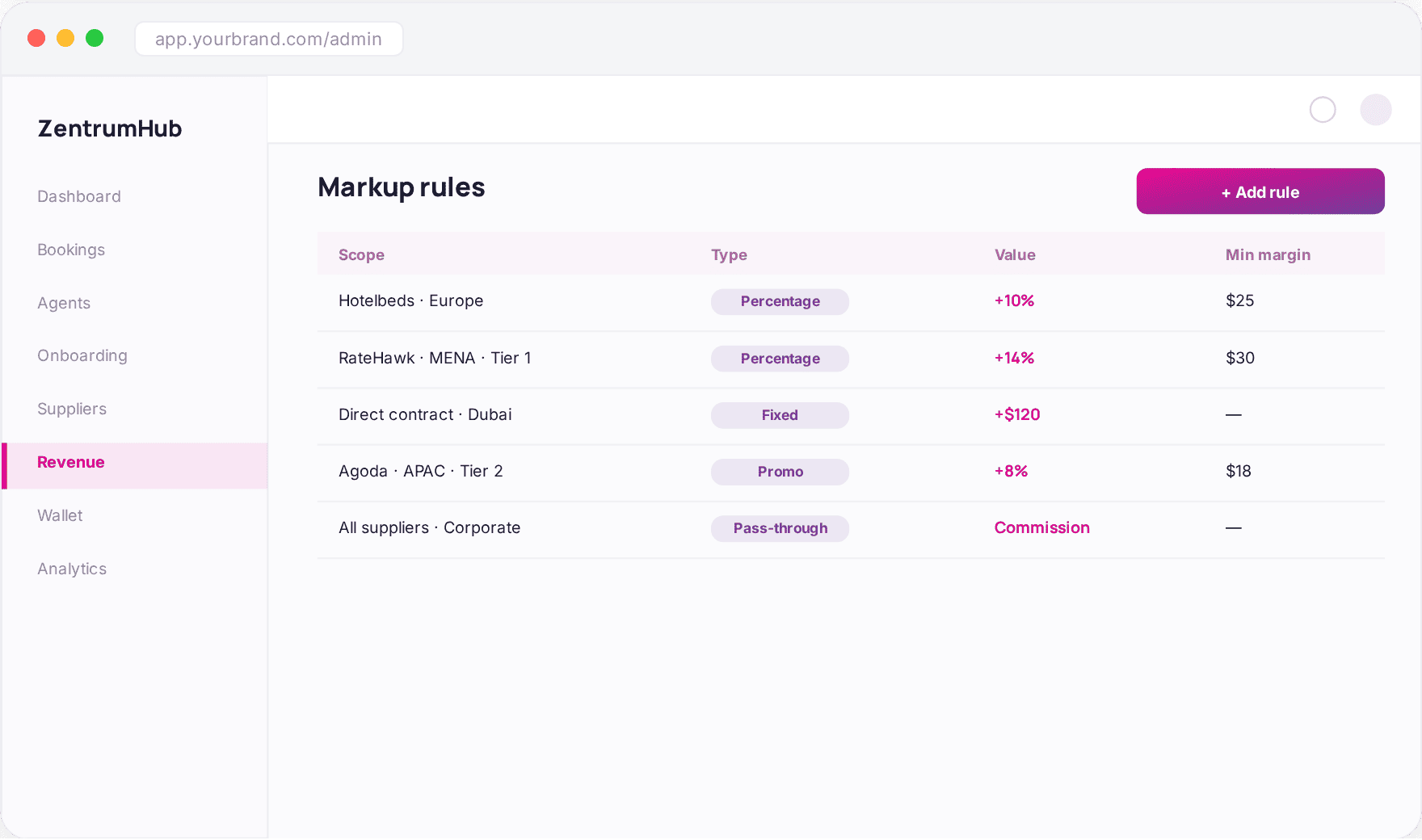
Task: Click the Fixed type badge
Action: (x=780, y=415)
